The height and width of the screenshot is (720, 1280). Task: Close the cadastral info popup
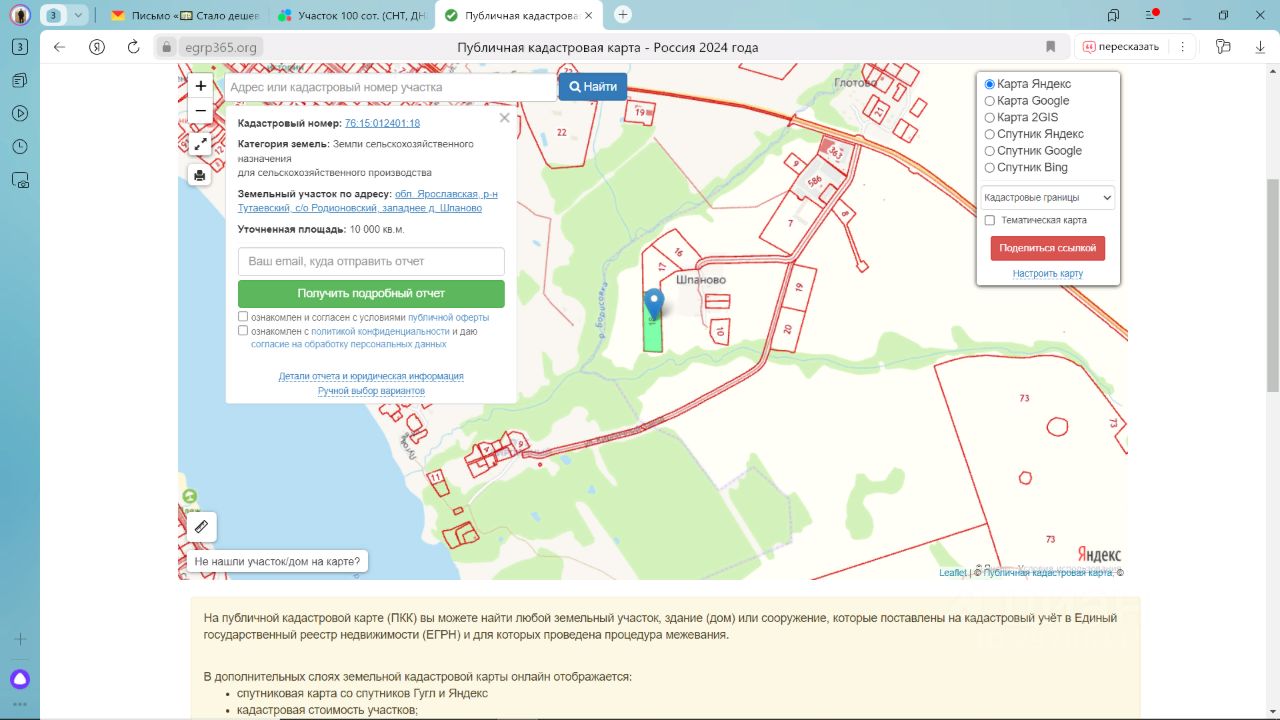[504, 118]
